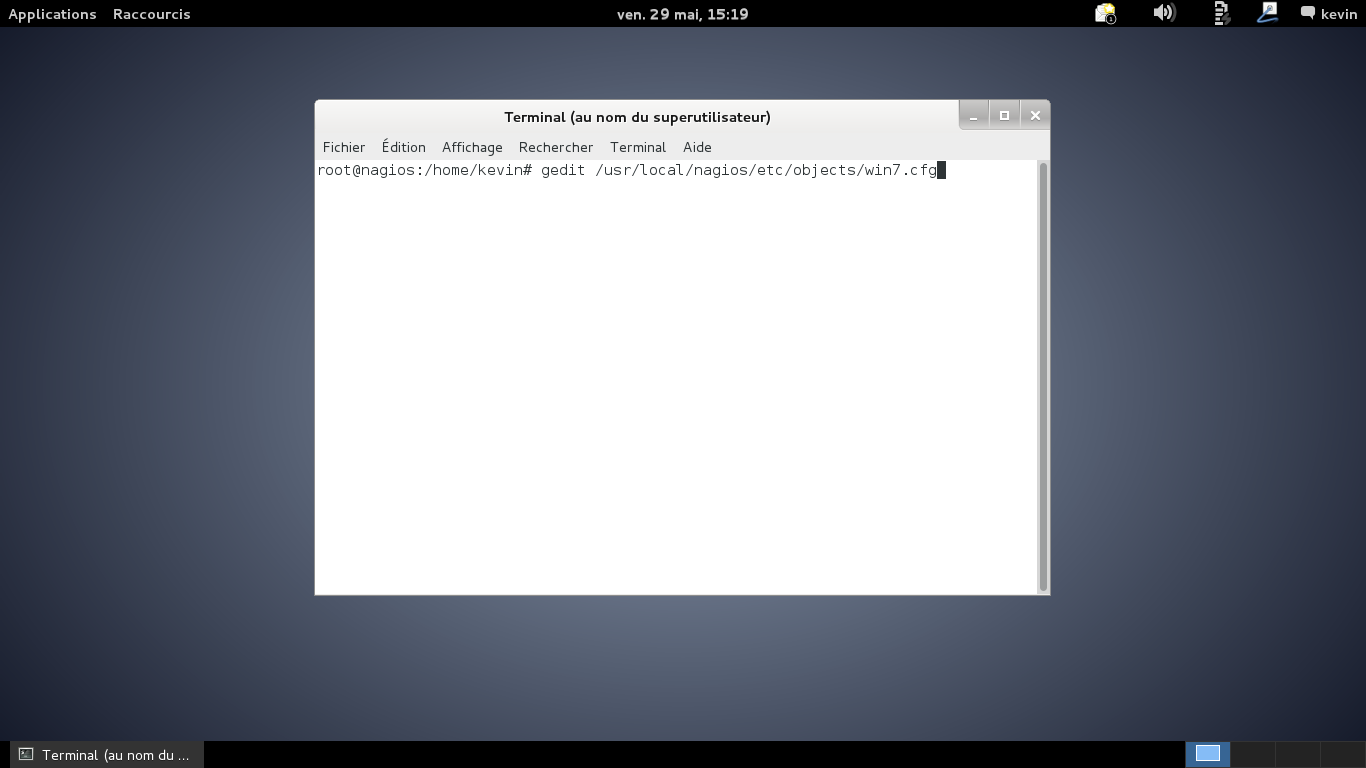Click the gedit command line text
The width and height of the screenshot is (1366, 768).
[739, 170]
